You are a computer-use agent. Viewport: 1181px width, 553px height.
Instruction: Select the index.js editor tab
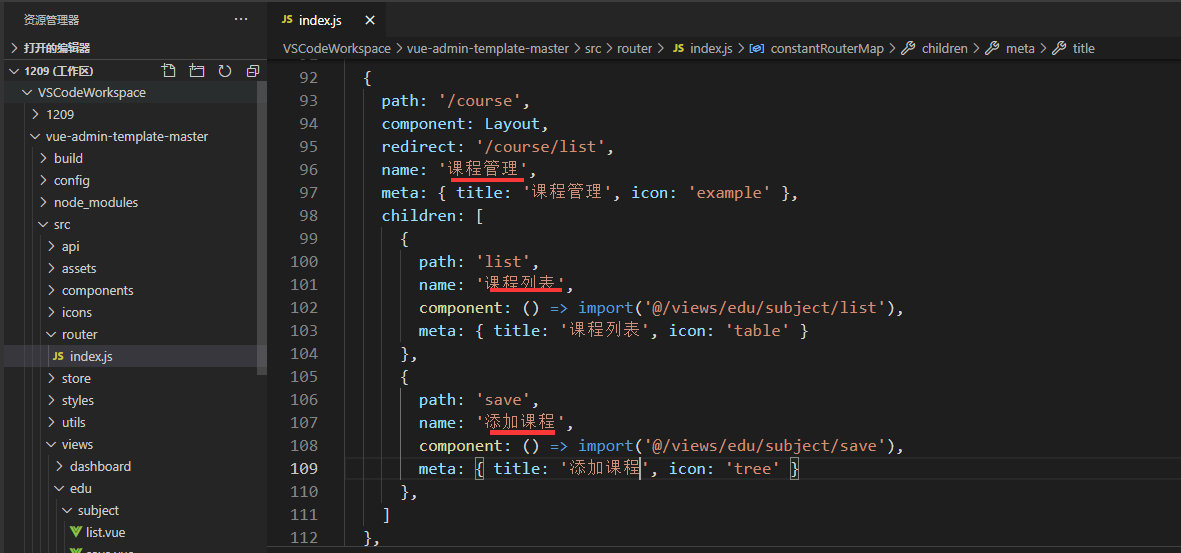[326, 20]
